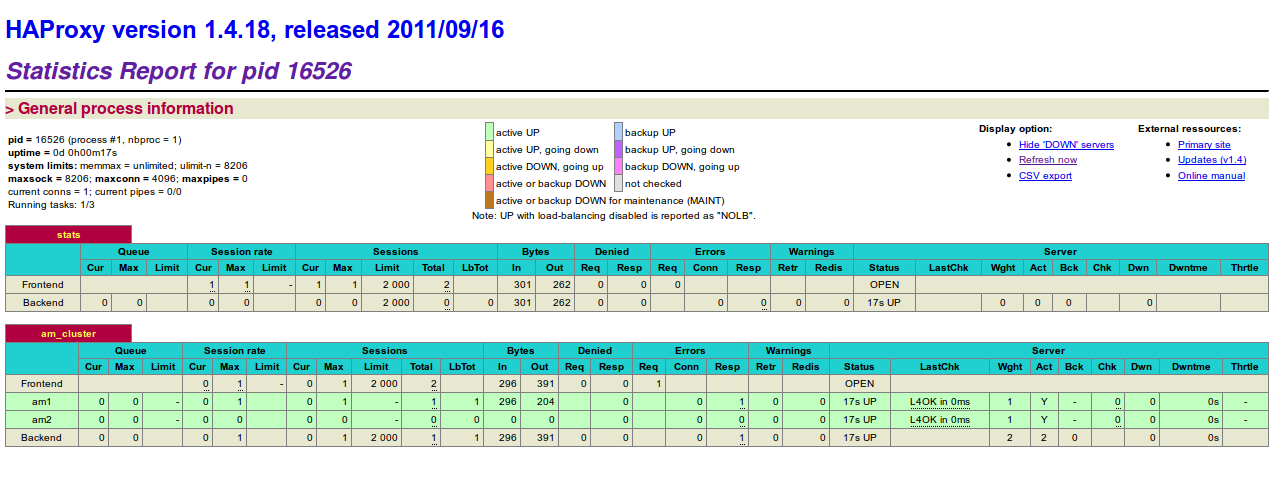
Task: Select the am_cluster proxy title
Action: pyautogui.click(x=68, y=334)
